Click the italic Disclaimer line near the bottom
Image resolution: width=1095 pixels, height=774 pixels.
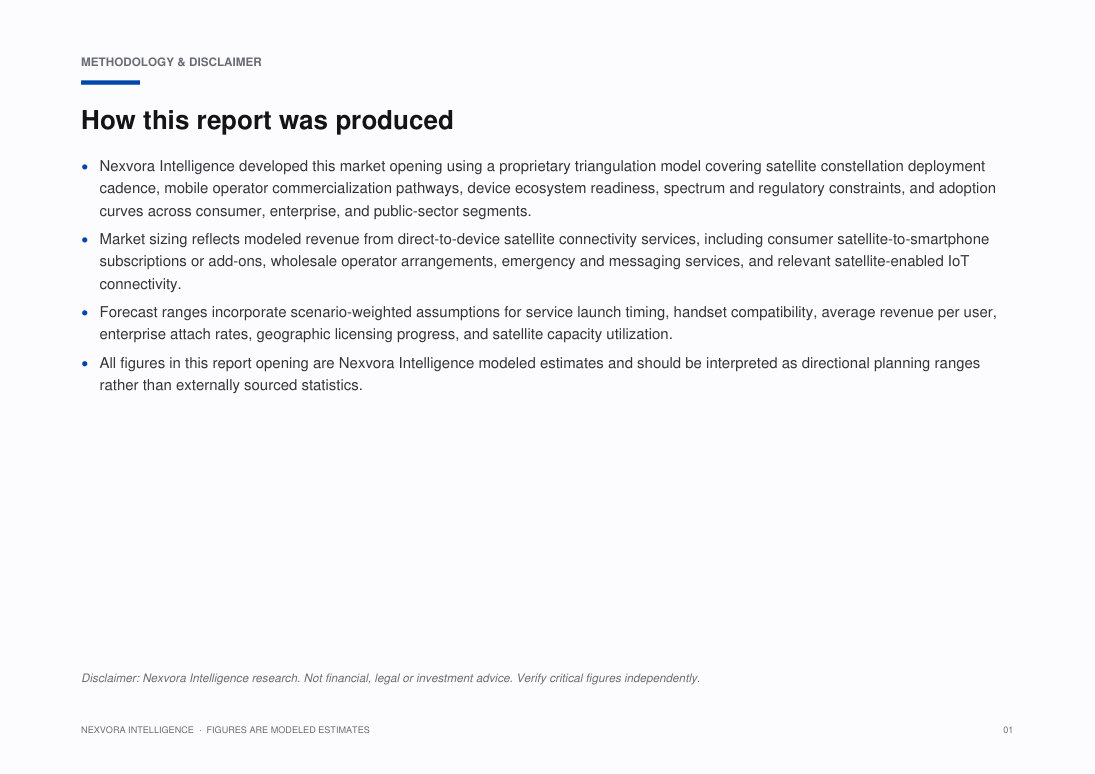390,678
